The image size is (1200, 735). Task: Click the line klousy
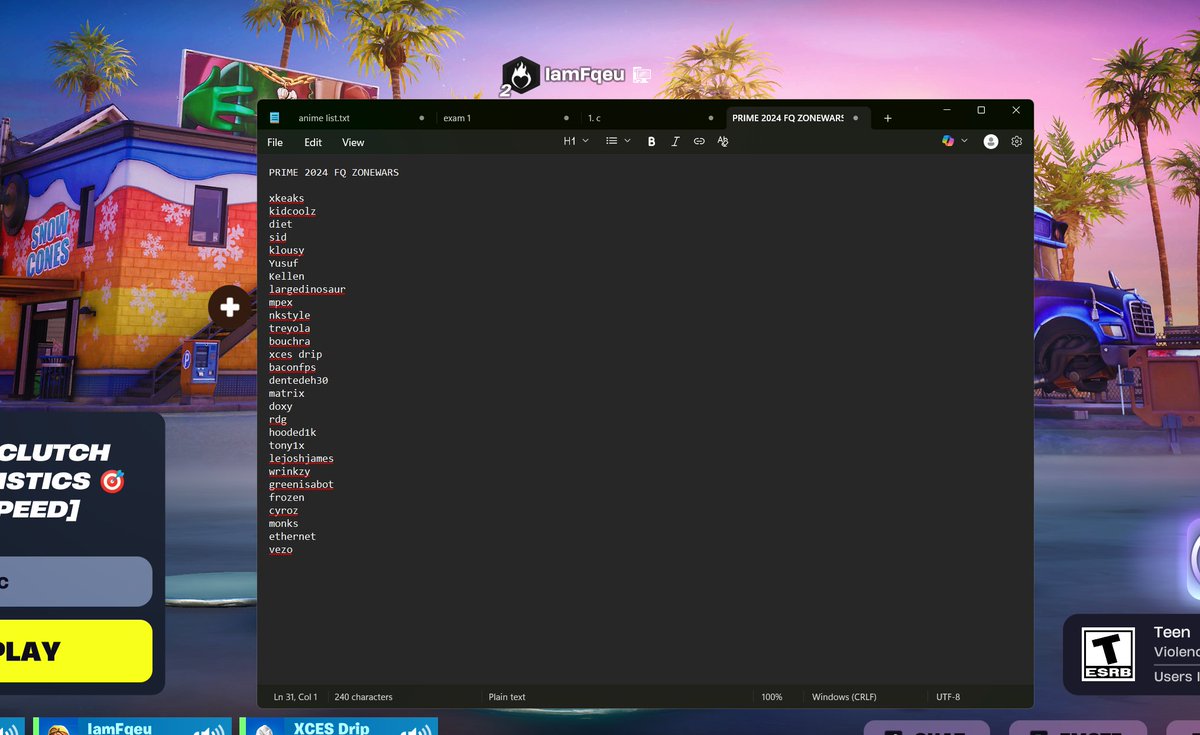pos(286,250)
